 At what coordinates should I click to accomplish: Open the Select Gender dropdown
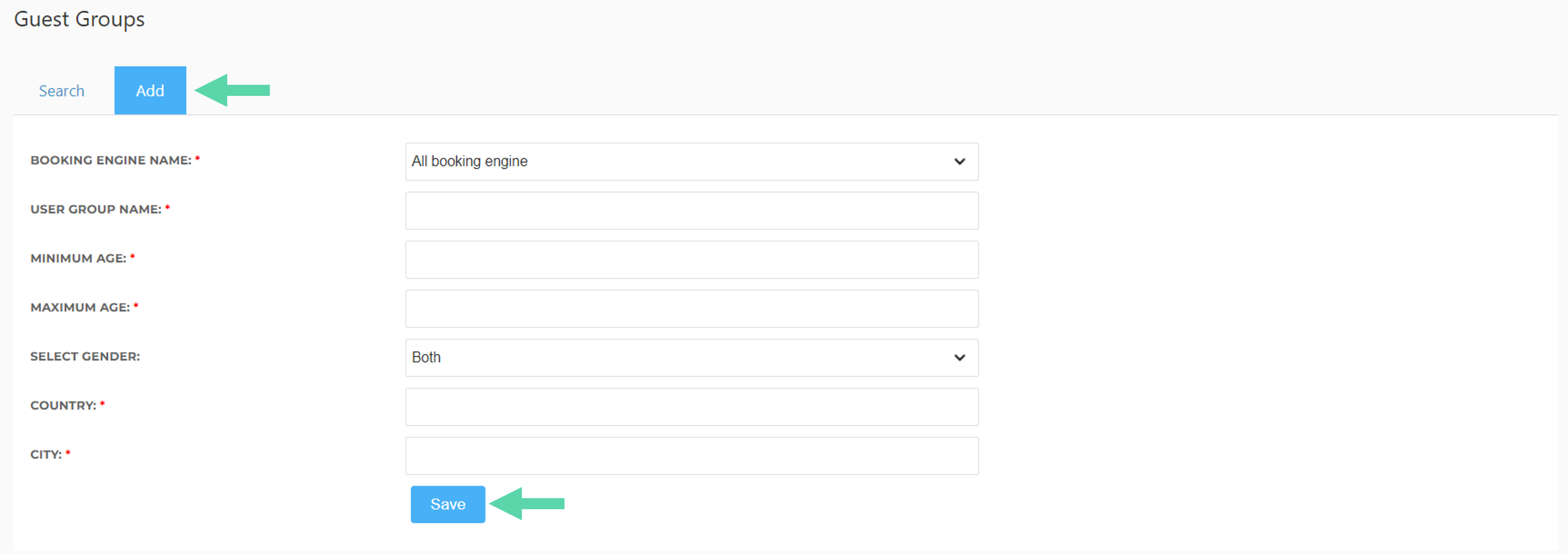pyautogui.click(x=692, y=357)
